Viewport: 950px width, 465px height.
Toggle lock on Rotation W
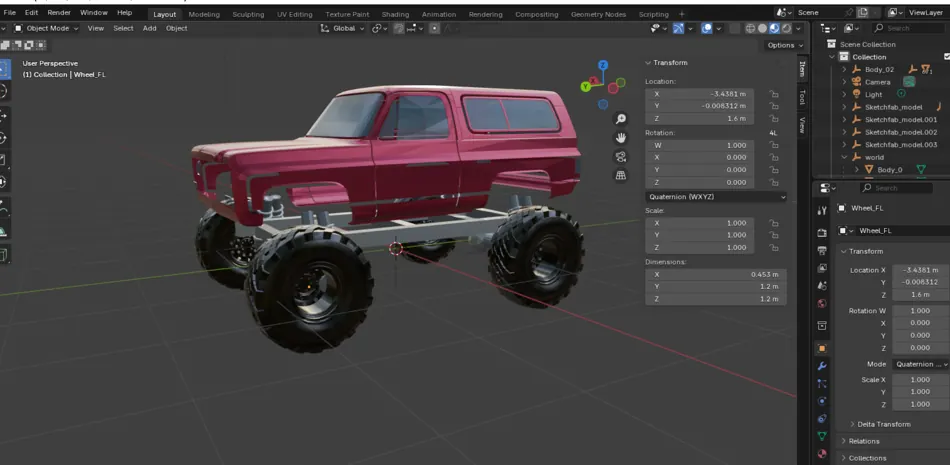(774, 145)
